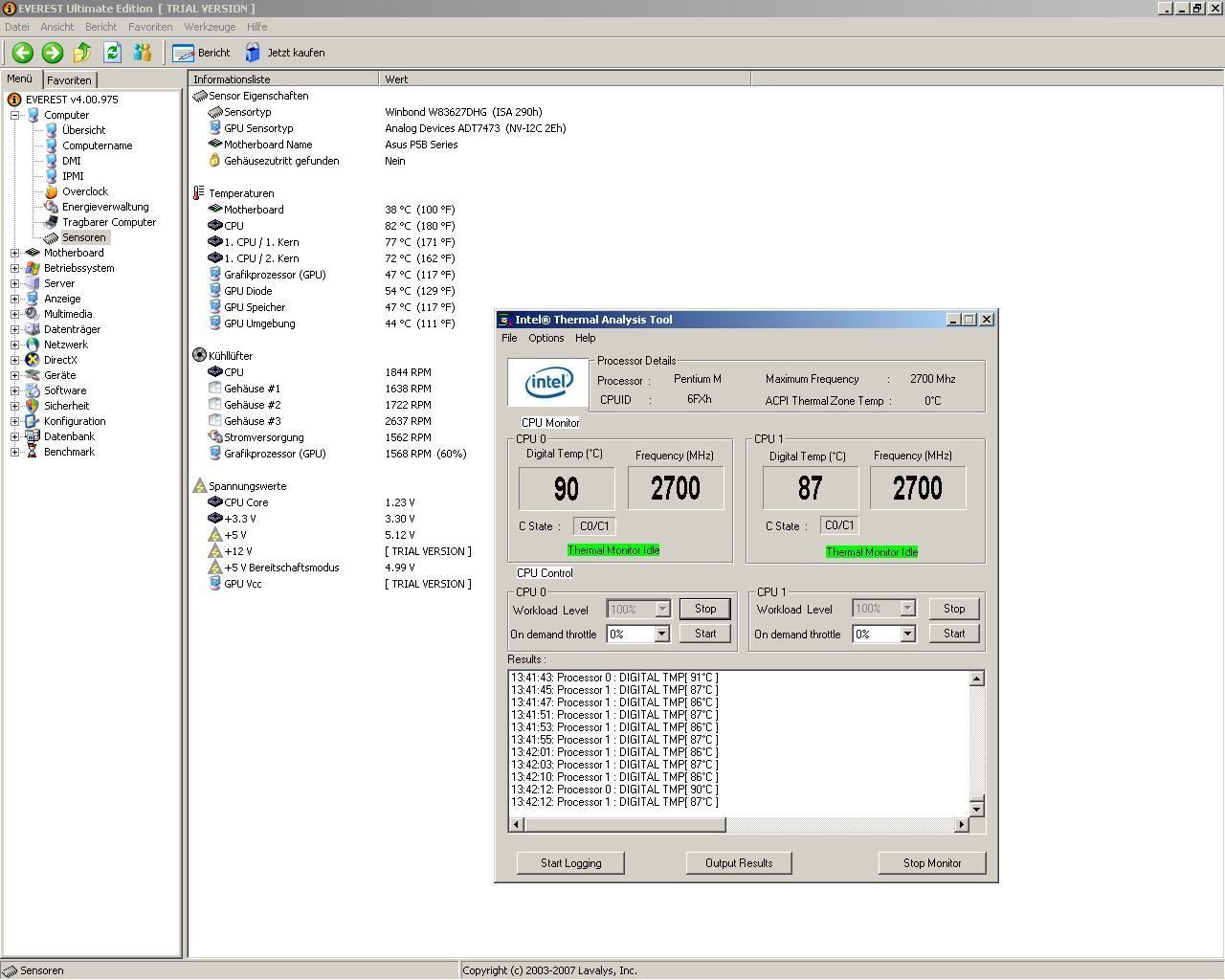The image size is (1225, 980).
Task: Click the Start Logging button
Action: pos(570,863)
